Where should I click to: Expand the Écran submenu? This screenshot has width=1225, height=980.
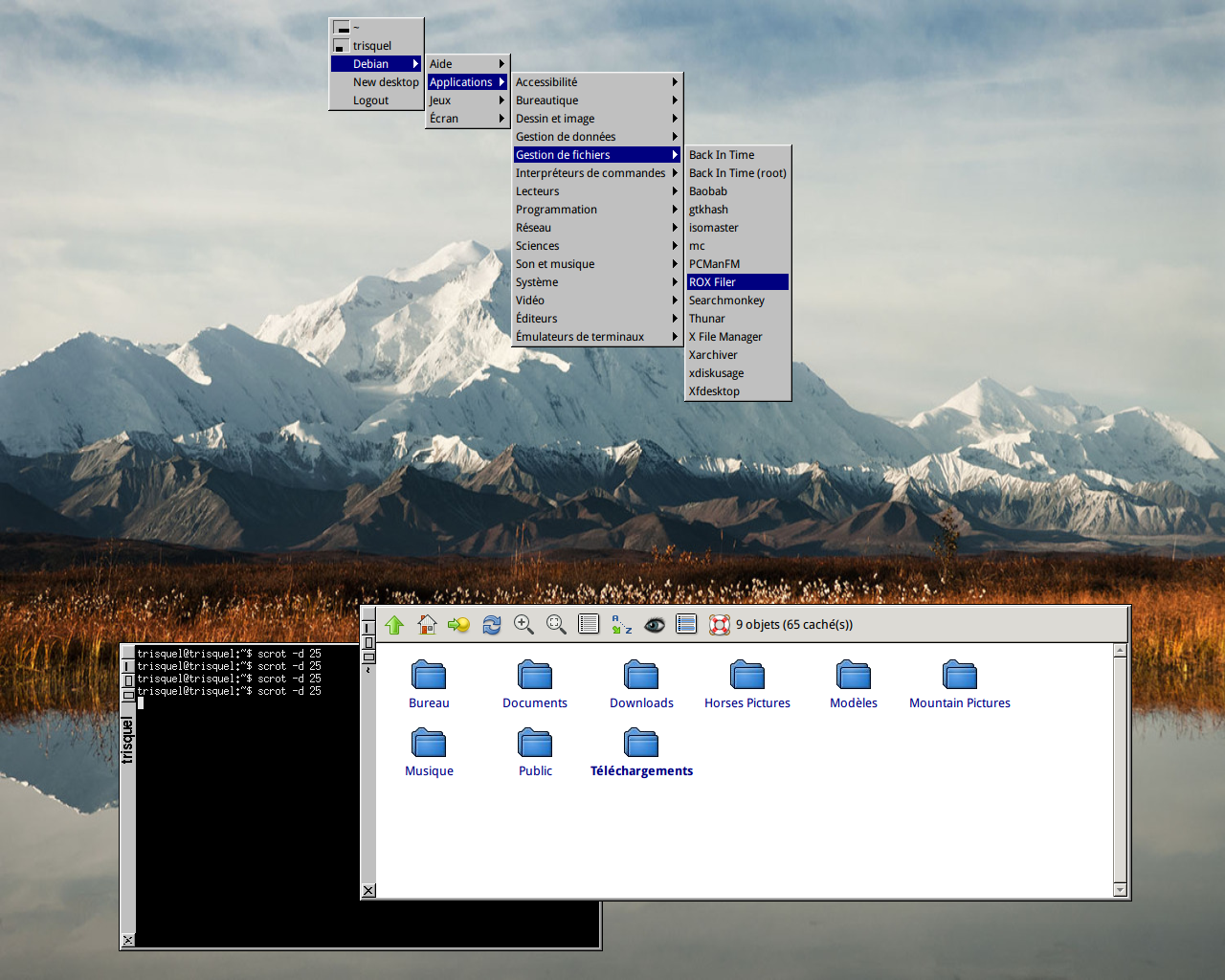pos(467,119)
